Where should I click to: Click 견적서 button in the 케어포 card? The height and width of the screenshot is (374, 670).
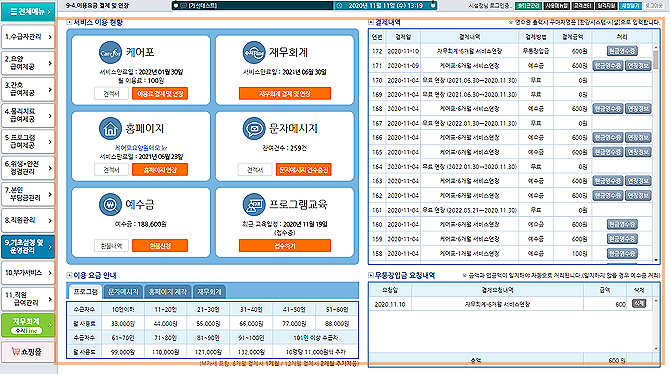(x=112, y=94)
